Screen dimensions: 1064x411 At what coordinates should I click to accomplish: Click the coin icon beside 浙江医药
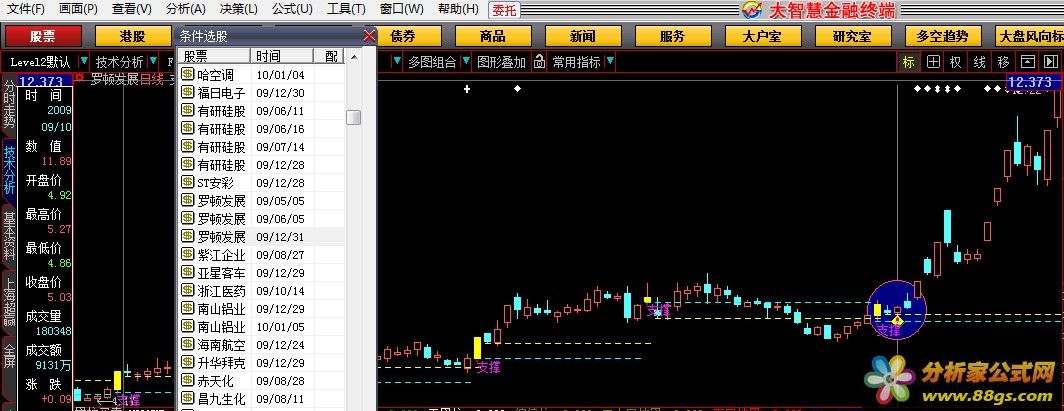[188, 290]
